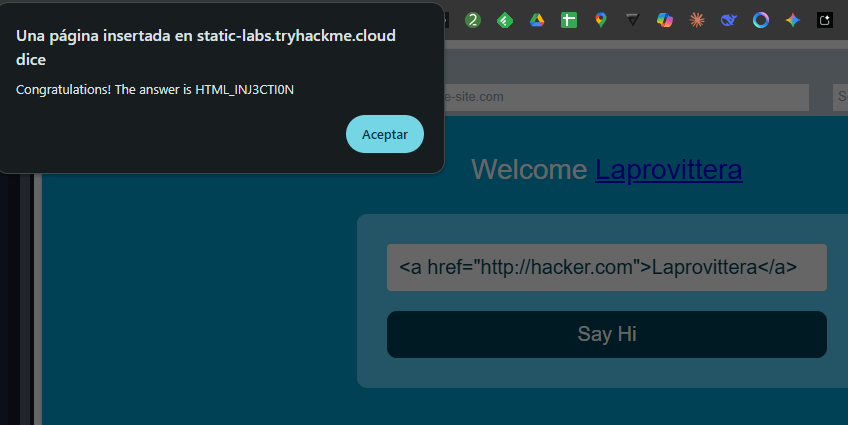The width and height of the screenshot is (848, 425).
Task: Open the green square cross bookmark icon
Action: [569, 20]
